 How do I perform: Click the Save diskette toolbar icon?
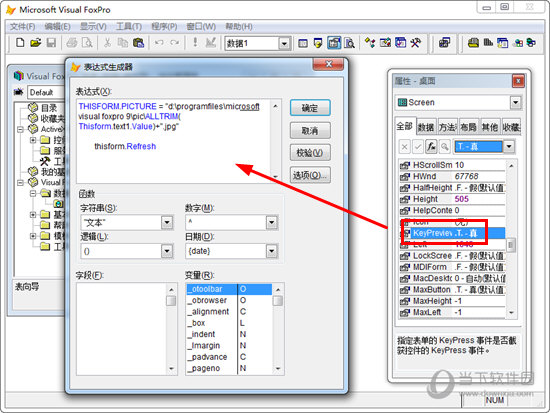[x=51, y=43]
